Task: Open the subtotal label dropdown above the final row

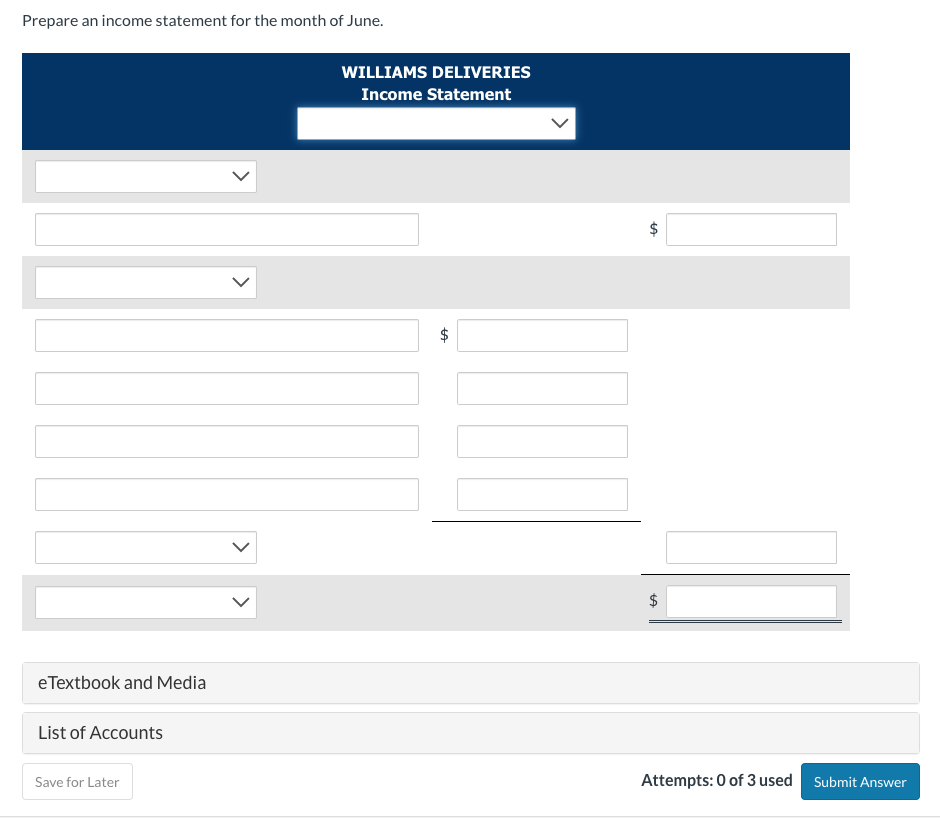Action: (145, 547)
